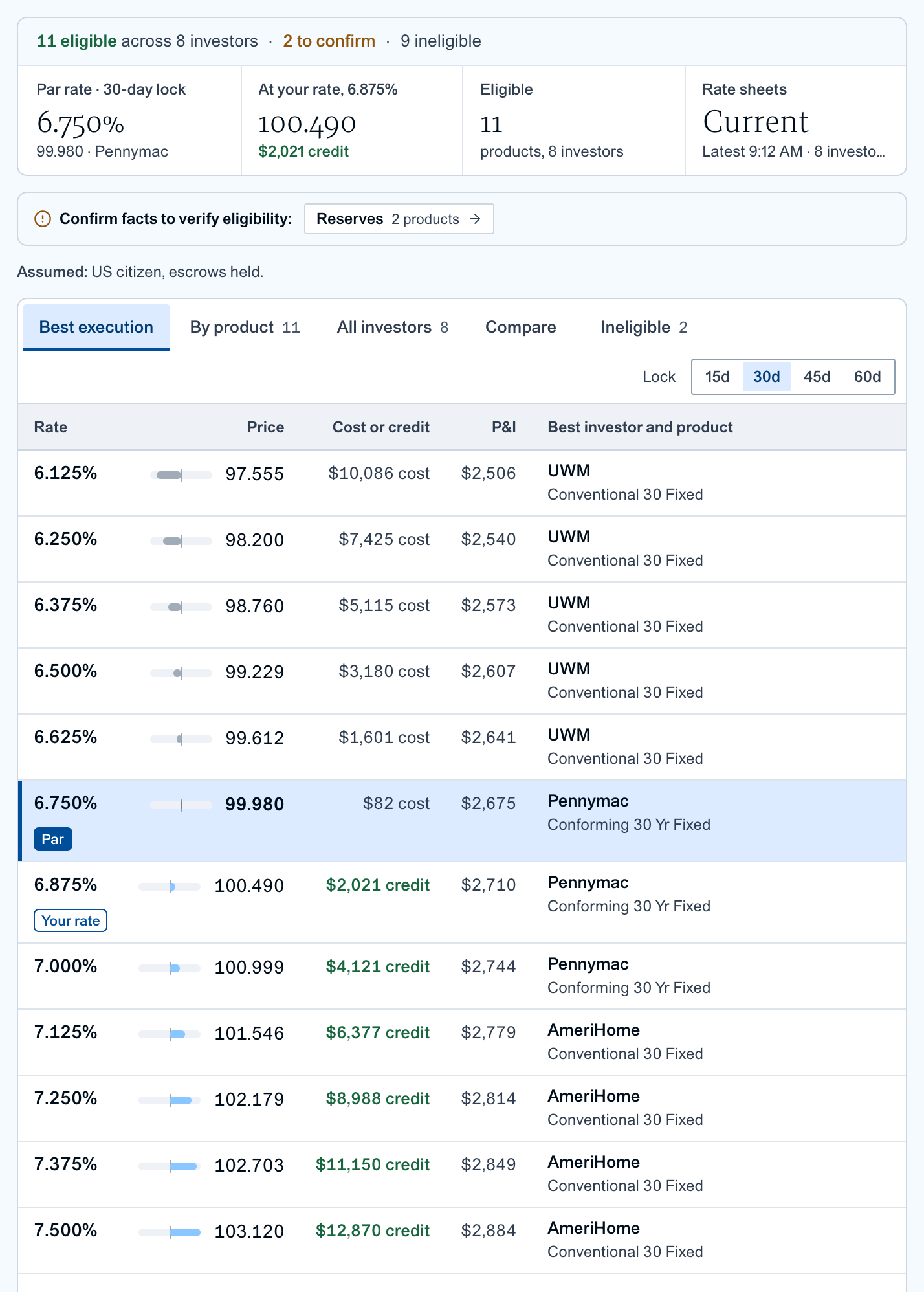Click the Par badge on 6.750% row
This screenshot has height=1292, width=924.
[53, 839]
